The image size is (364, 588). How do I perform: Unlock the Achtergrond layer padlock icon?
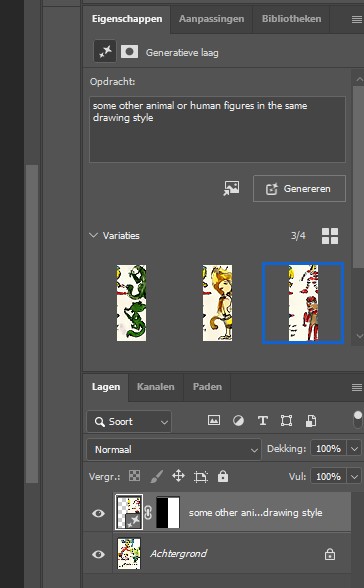point(330,554)
